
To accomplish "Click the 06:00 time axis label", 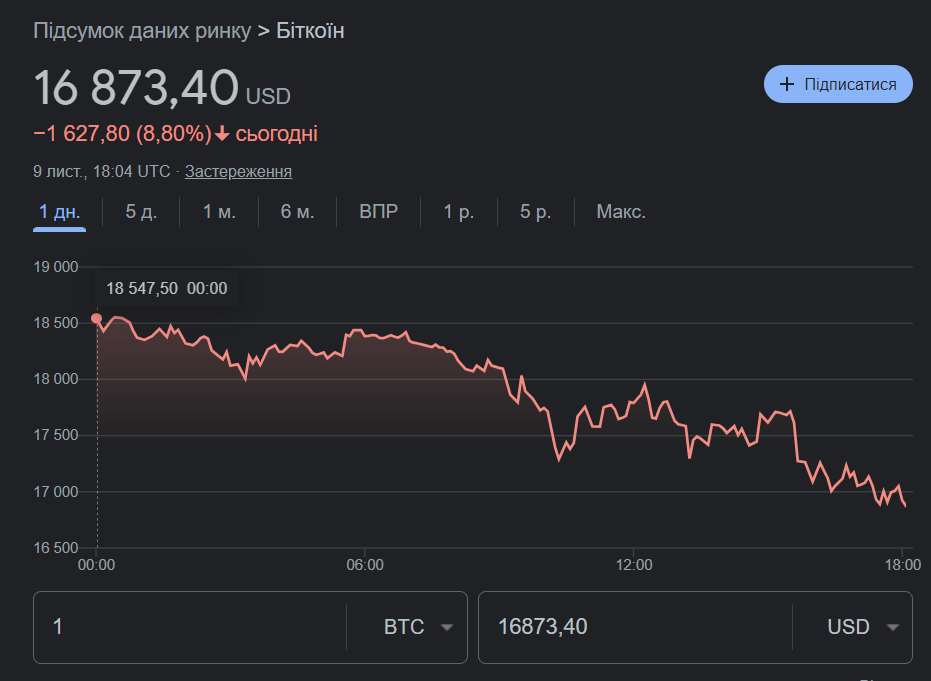I will tap(365, 565).
